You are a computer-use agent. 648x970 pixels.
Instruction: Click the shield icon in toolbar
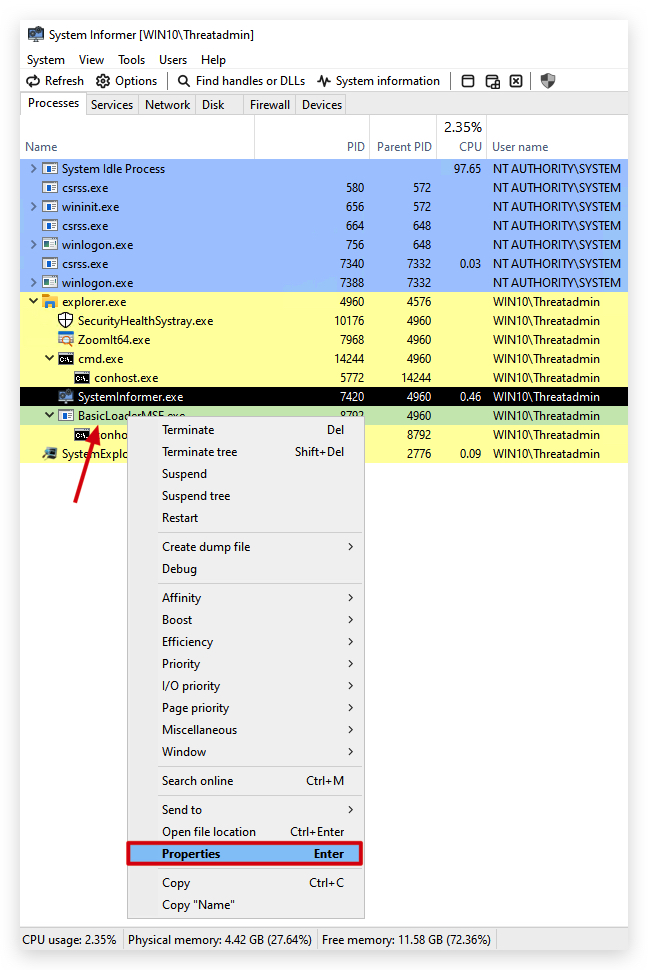click(x=548, y=81)
